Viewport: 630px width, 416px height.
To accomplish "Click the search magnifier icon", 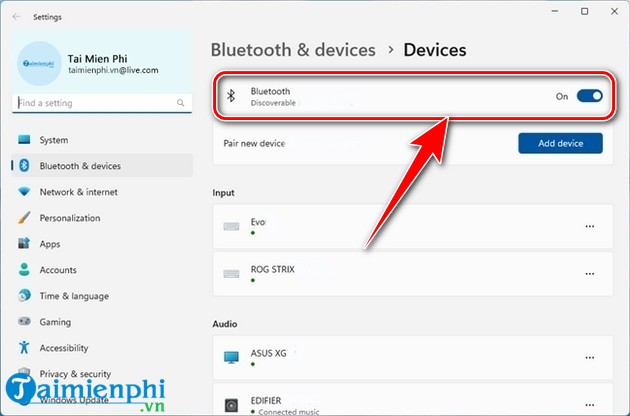I will pos(181,103).
